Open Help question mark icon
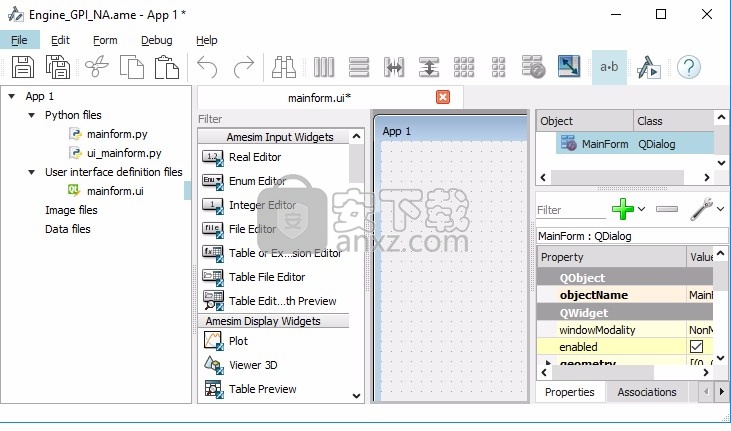 [x=688, y=67]
